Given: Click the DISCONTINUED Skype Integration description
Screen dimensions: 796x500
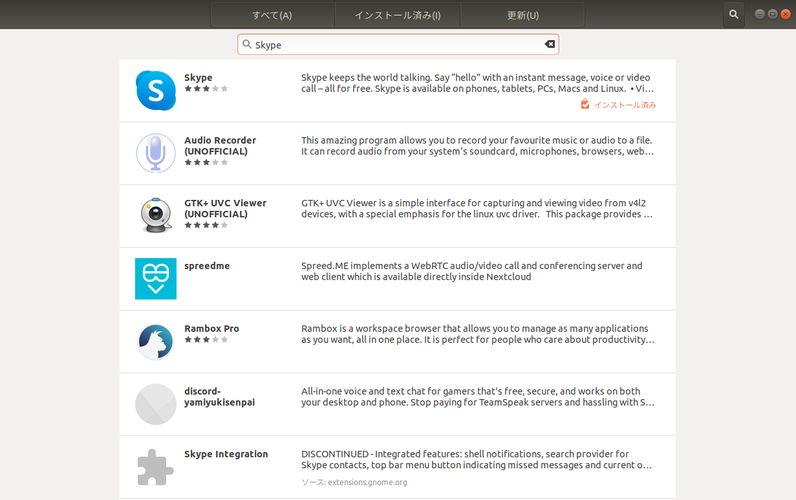Looking at the screenshot, I should (x=476, y=459).
